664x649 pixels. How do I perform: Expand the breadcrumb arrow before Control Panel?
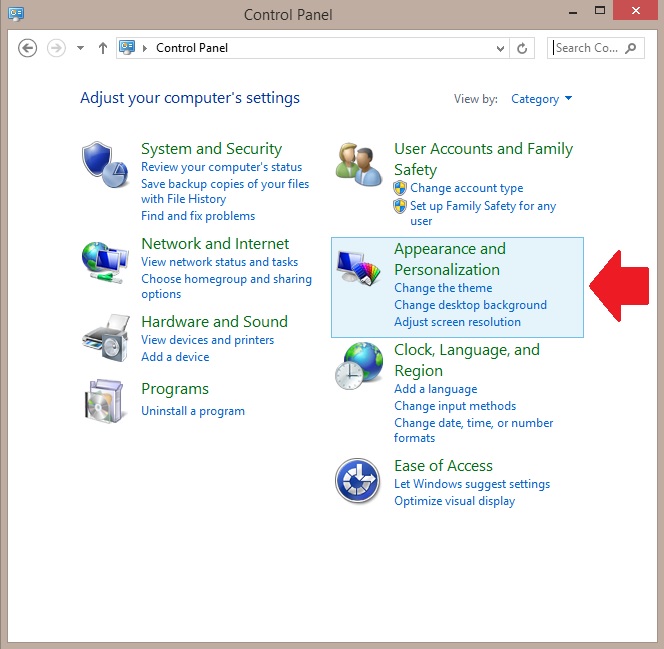pos(145,48)
